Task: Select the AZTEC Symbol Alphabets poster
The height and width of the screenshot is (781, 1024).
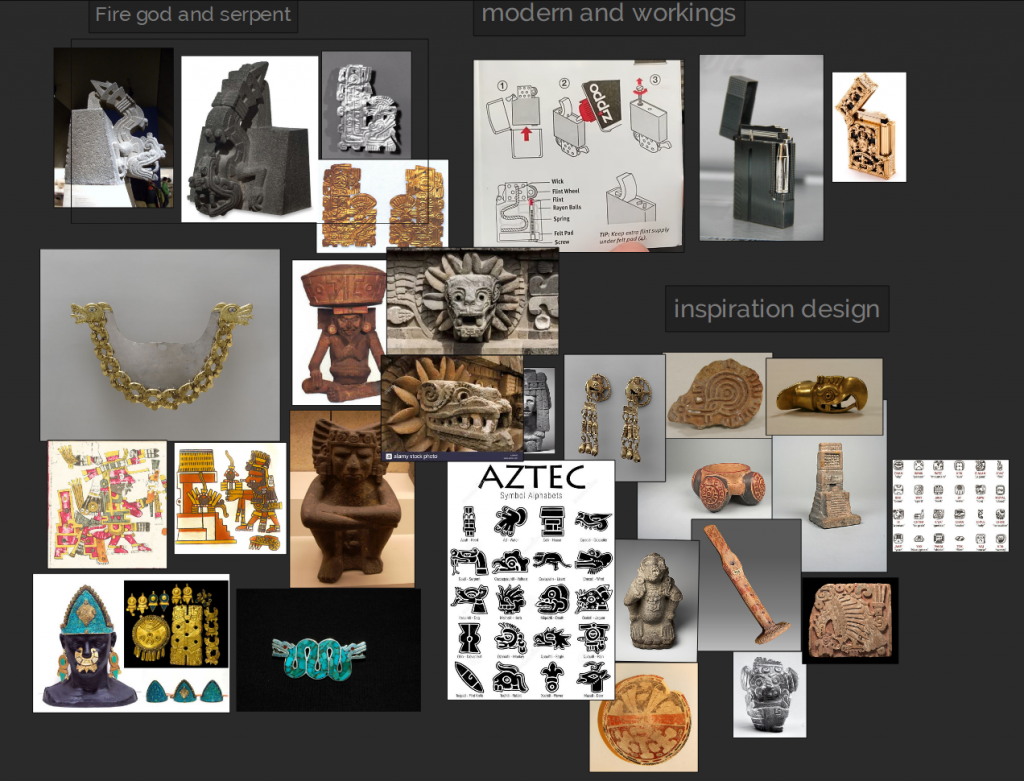Action: pyautogui.click(x=531, y=580)
